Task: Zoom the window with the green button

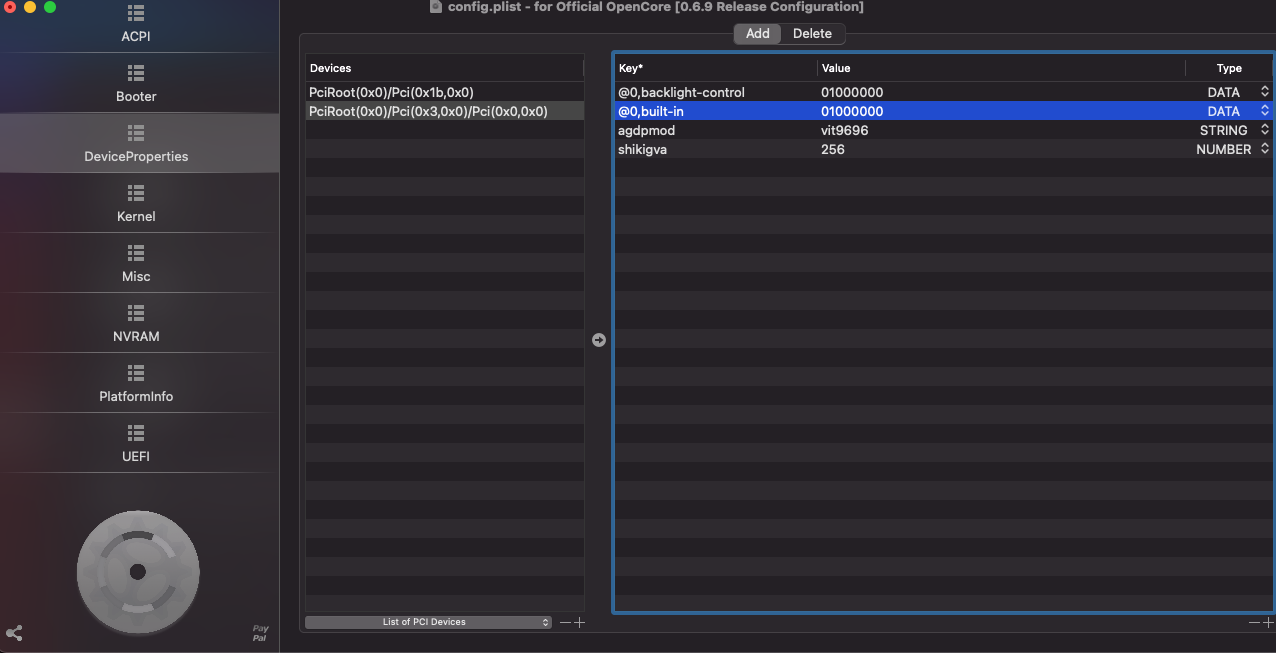Action: [x=49, y=7]
